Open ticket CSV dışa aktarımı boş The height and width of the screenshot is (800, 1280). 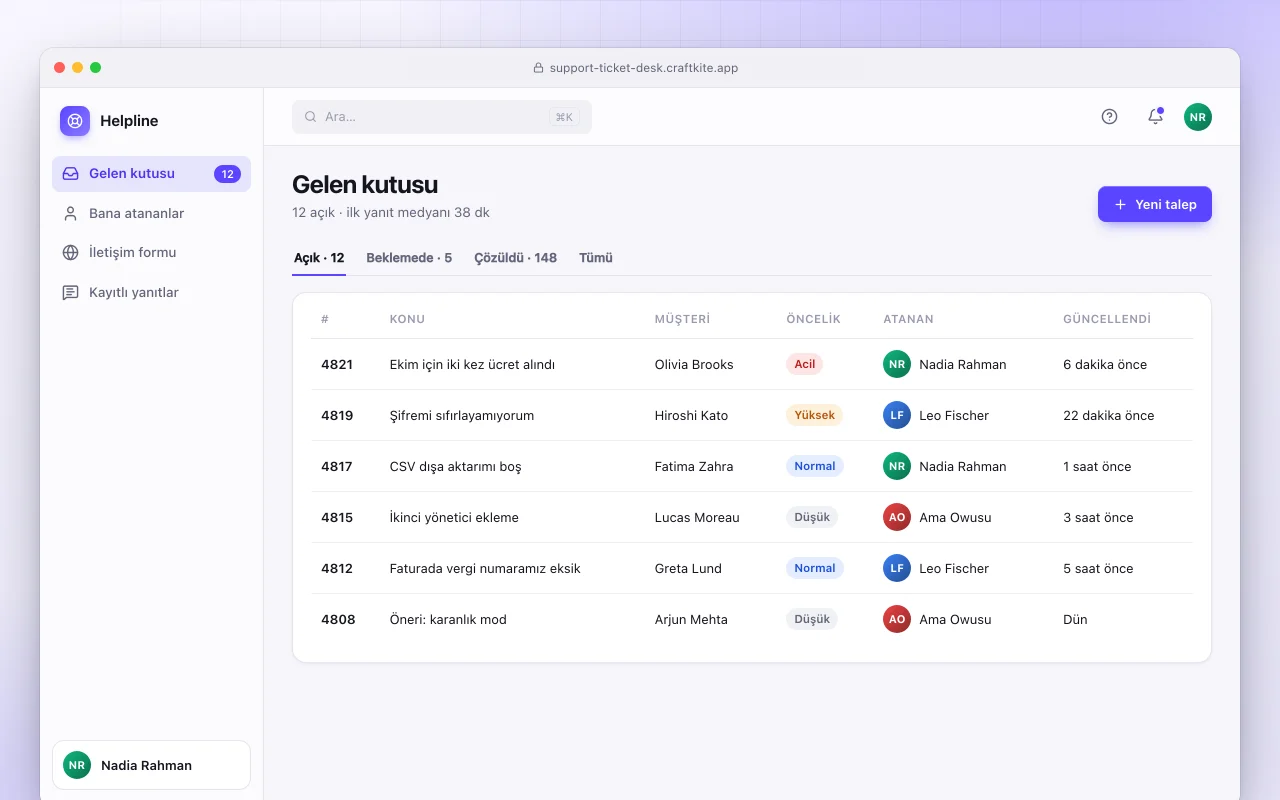point(455,467)
